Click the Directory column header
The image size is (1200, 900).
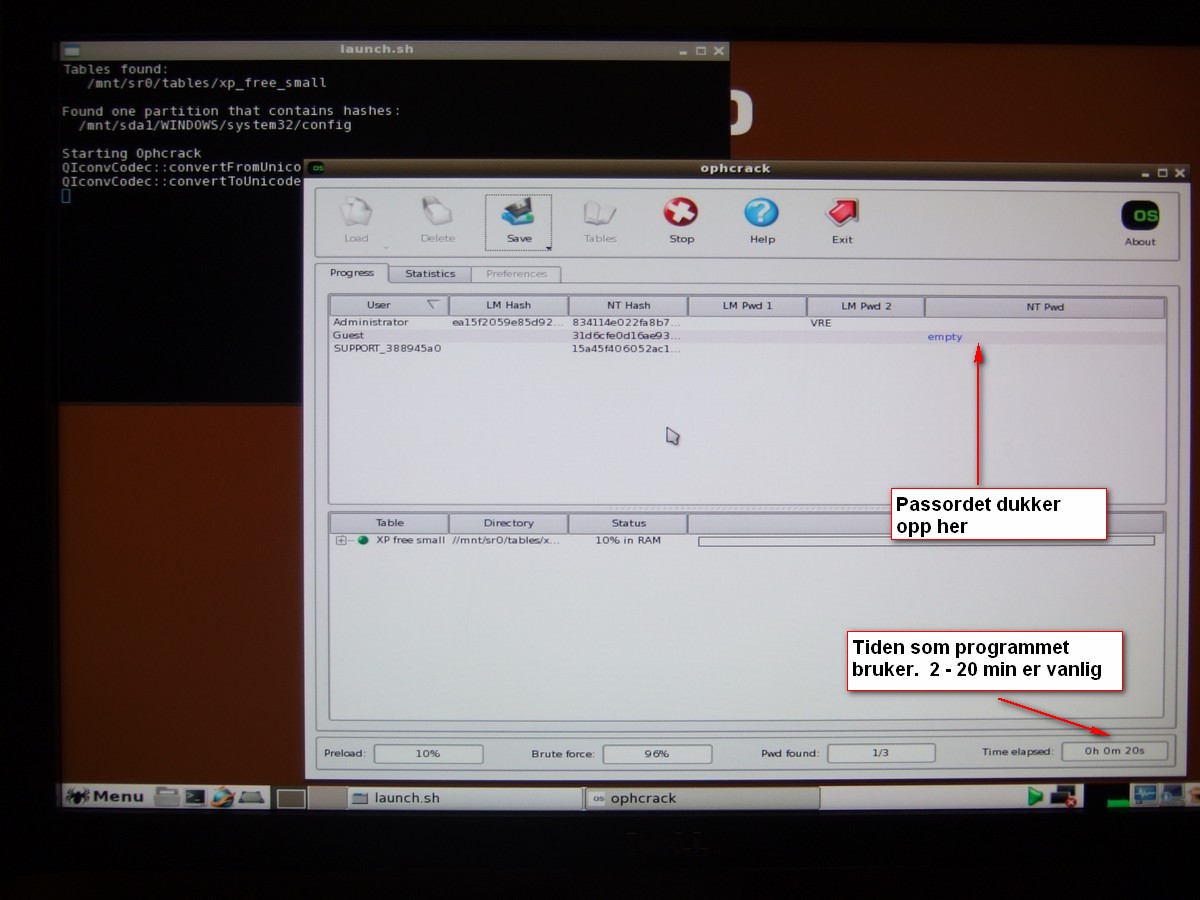pos(508,523)
